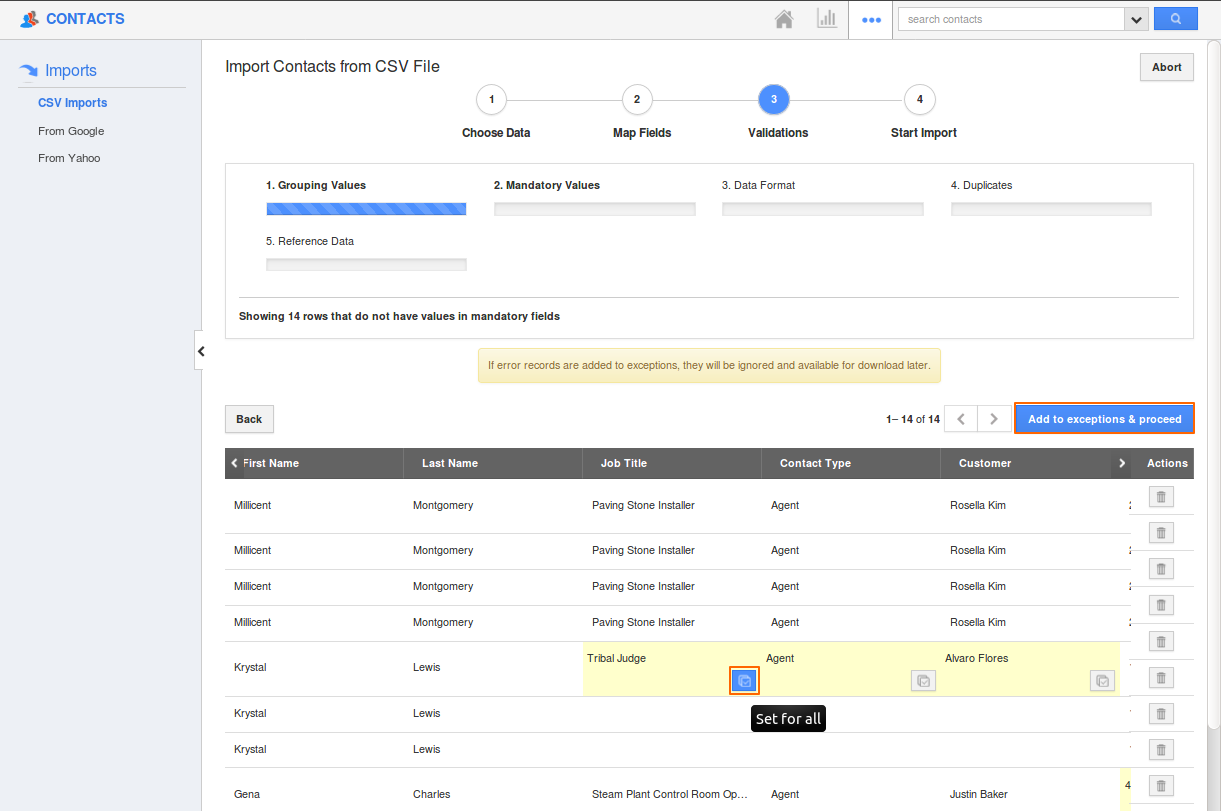This screenshot has height=811, width=1221.
Task: Click the copy icon in Alvaro Flores cell
Action: click(x=1102, y=681)
